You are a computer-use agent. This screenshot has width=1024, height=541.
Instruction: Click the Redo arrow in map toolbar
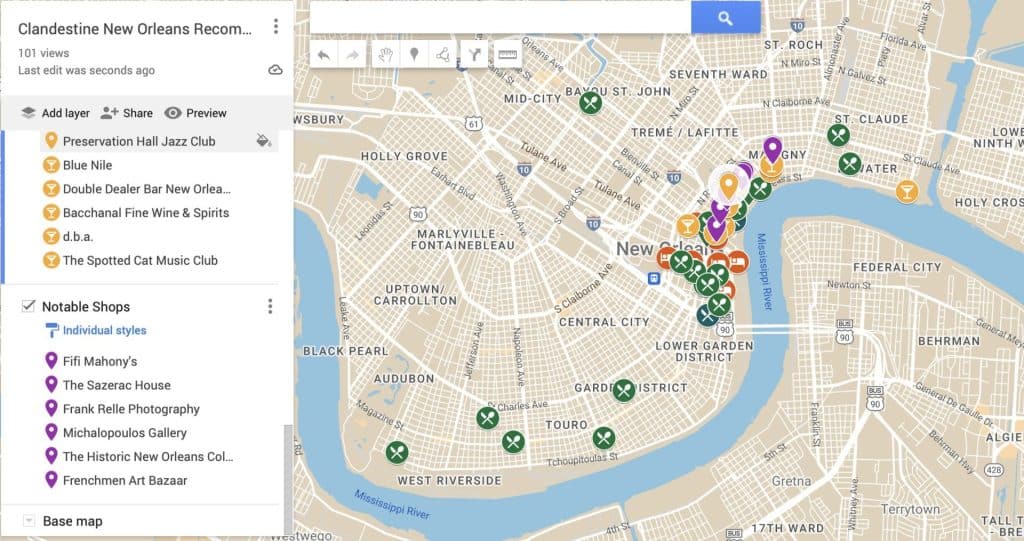(x=352, y=54)
